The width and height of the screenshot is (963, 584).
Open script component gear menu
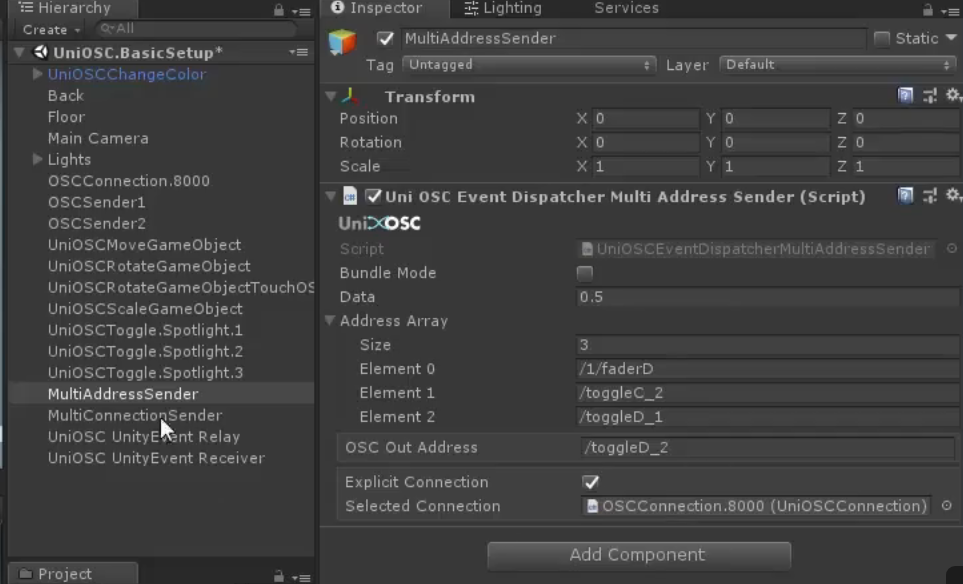click(953, 195)
